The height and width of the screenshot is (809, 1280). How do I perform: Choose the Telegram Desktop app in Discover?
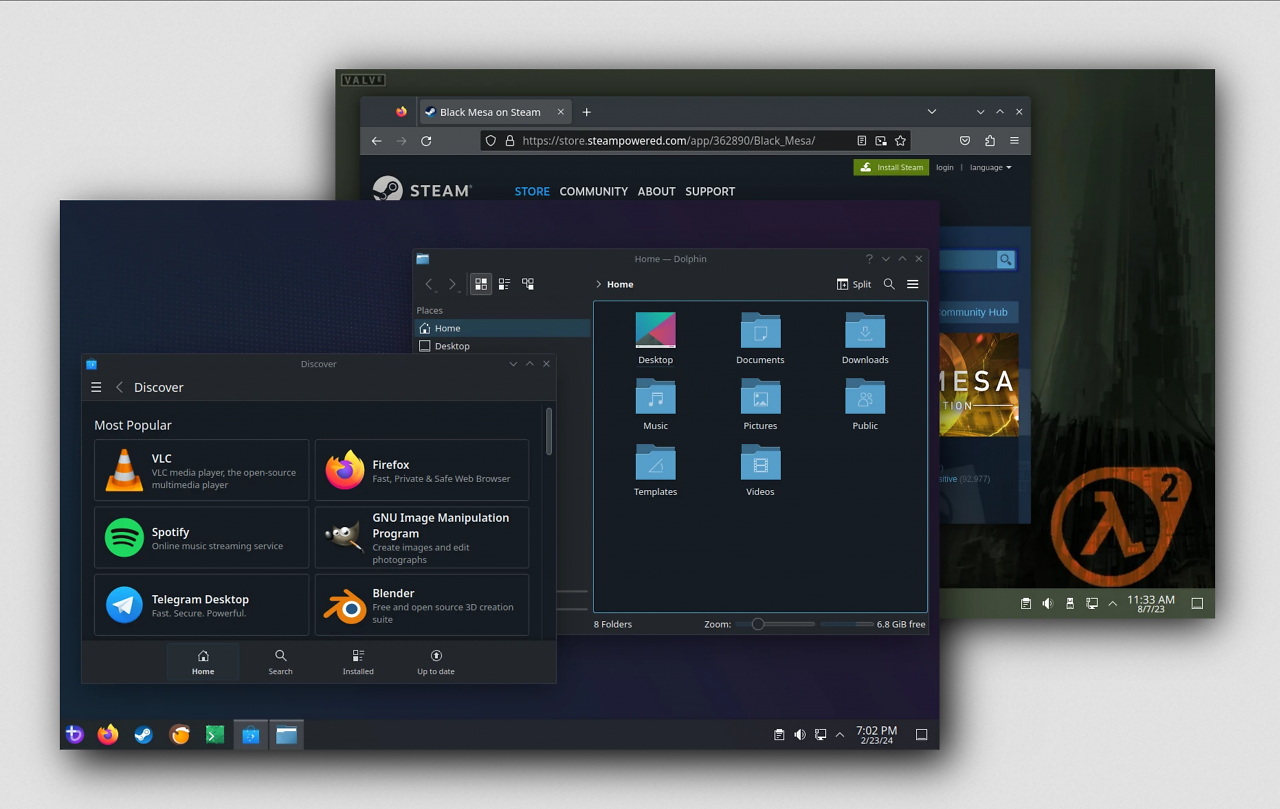click(202, 605)
